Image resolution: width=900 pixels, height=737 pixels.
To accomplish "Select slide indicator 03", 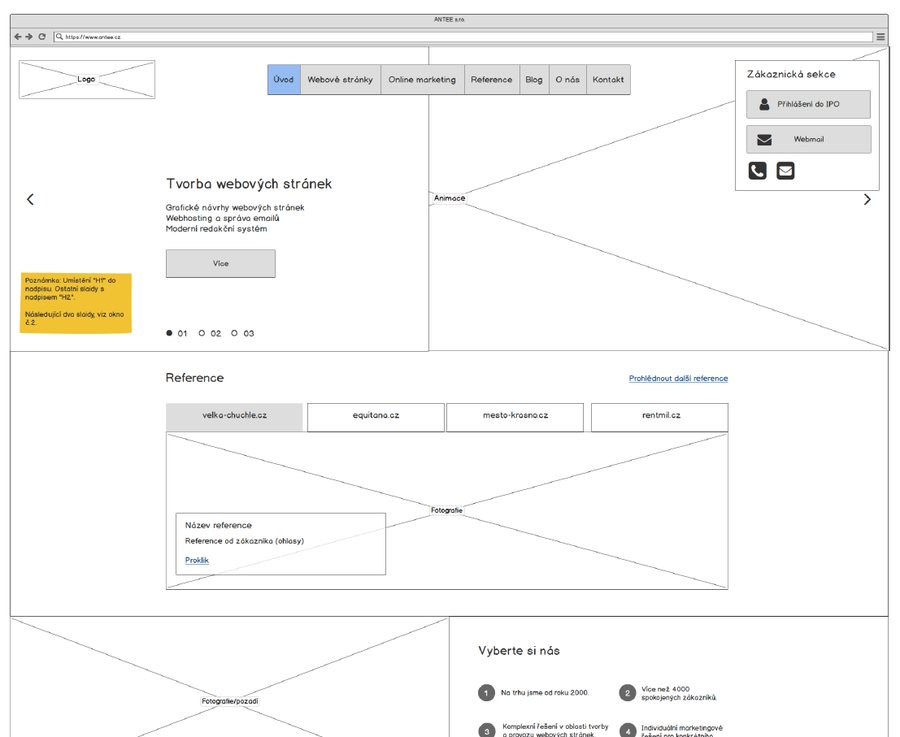I will [x=235, y=333].
